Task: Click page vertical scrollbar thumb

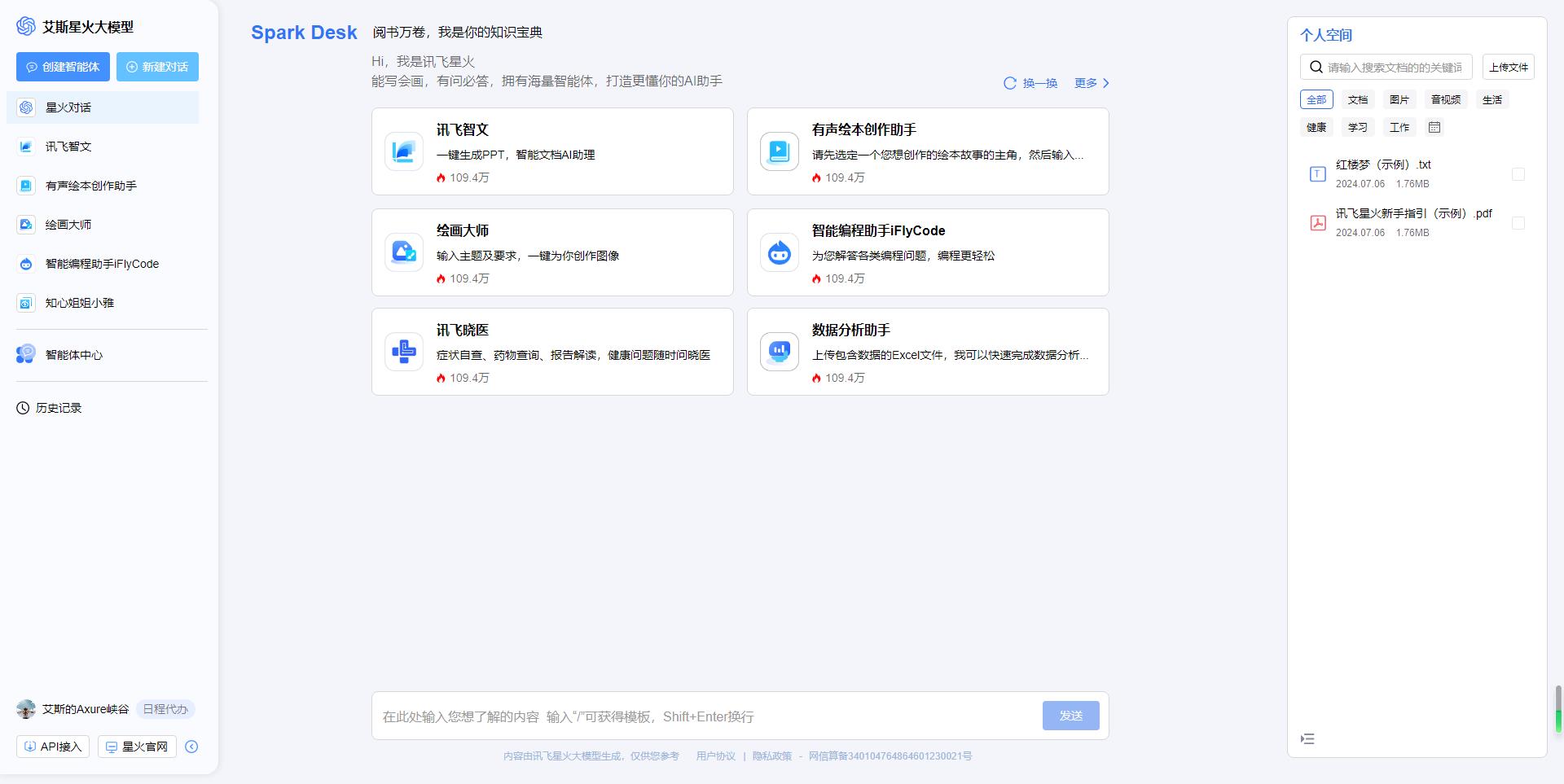Action: click(x=1558, y=709)
